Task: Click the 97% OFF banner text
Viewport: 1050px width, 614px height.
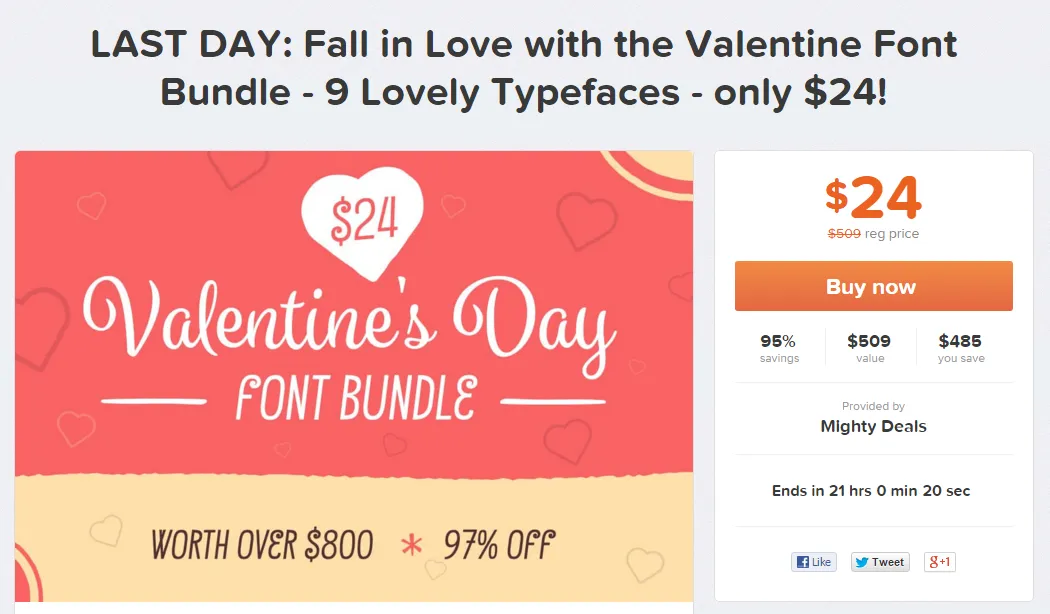Action: click(498, 545)
